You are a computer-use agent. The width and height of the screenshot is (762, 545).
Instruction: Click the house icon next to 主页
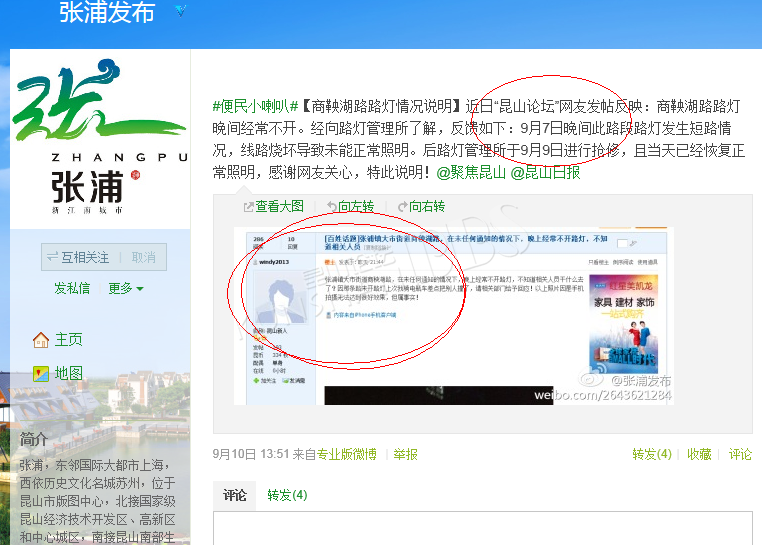pyautogui.click(x=41, y=340)
